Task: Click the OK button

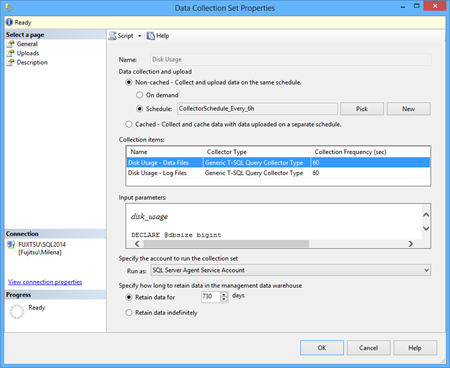Action: pos(322,348)
